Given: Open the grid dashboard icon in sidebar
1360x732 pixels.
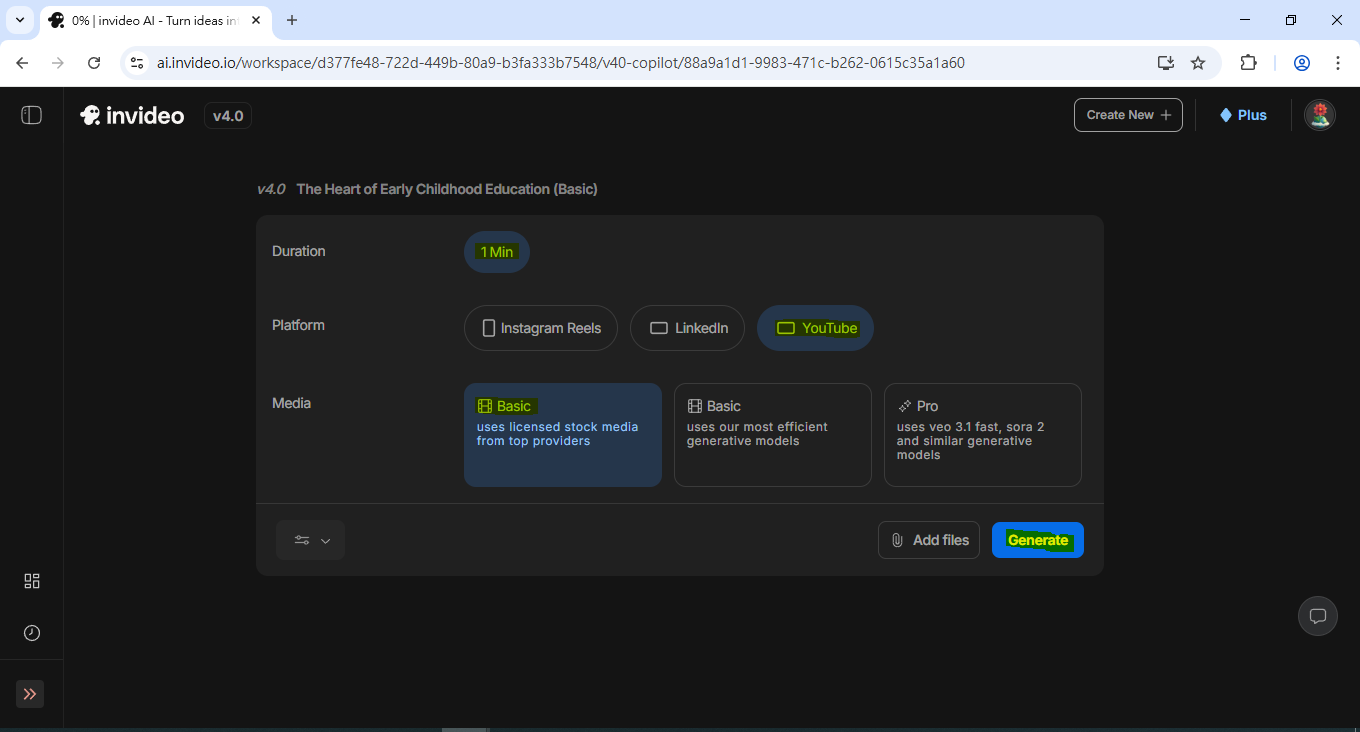Looking at the screenshot, I should [32, 581].
